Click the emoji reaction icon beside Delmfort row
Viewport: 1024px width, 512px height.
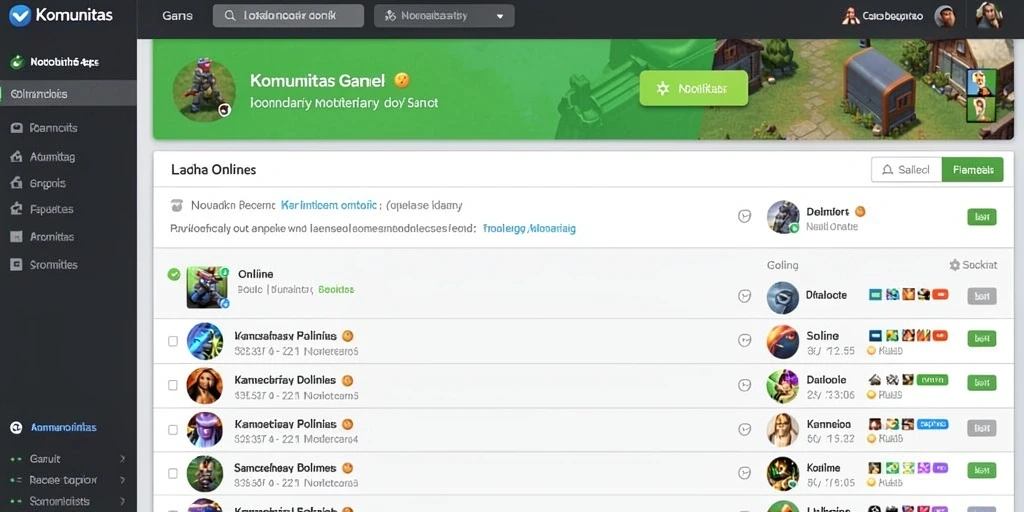pos(744,217)
